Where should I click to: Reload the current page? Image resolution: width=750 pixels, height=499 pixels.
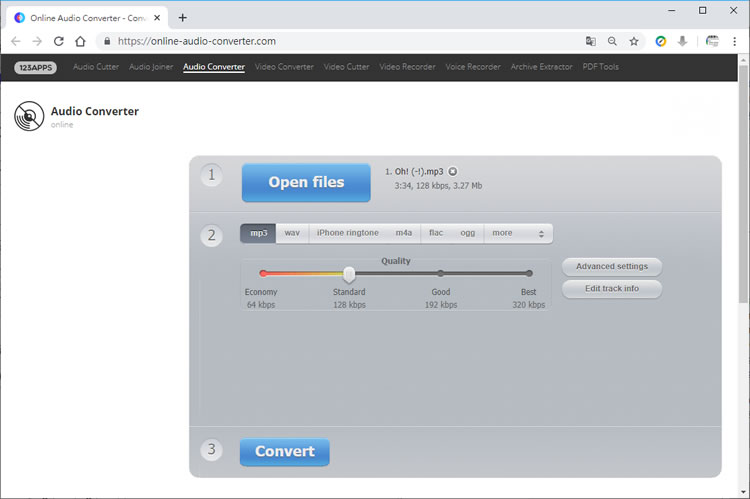click(x=59, y=41)
